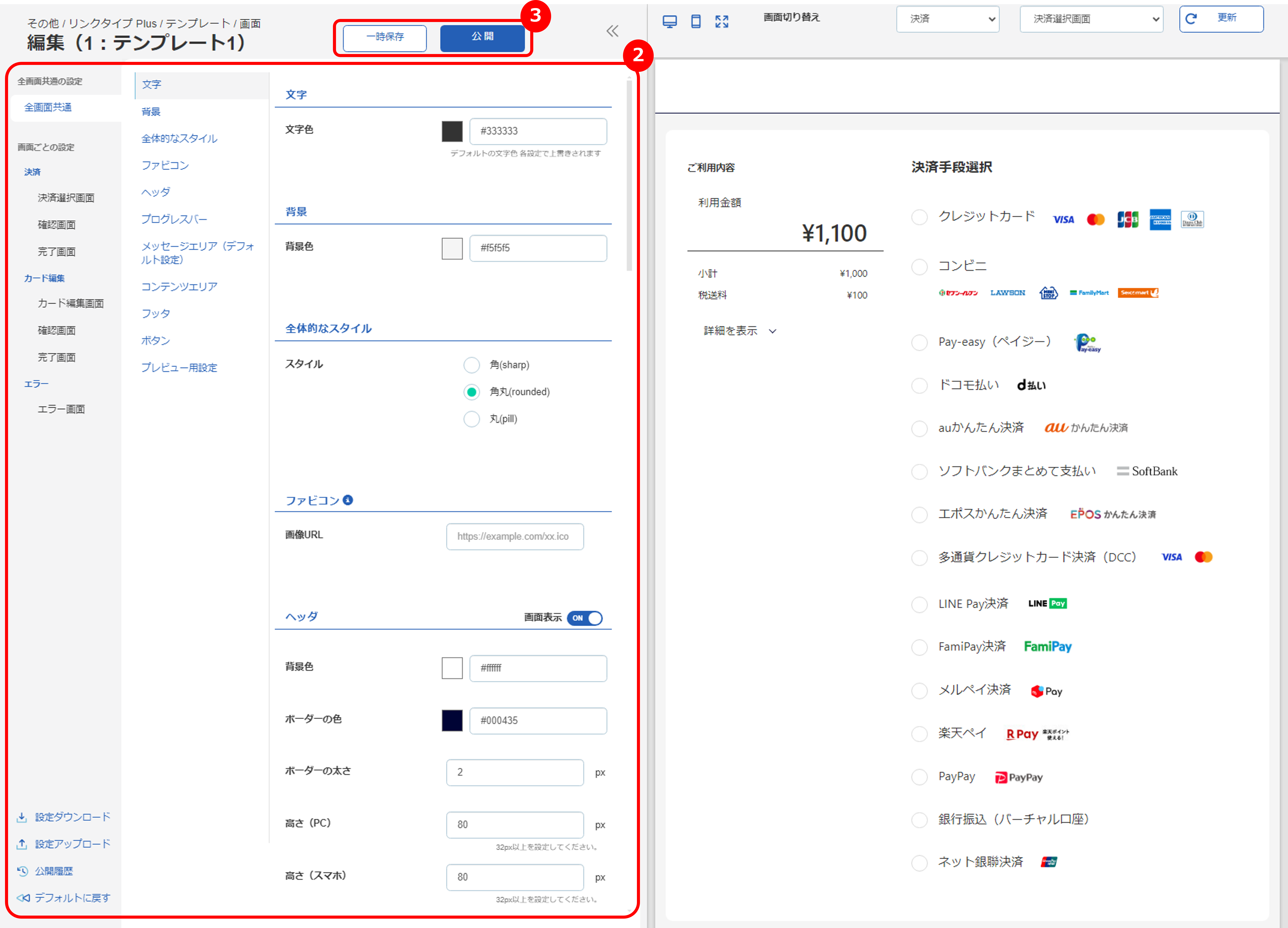Click the Pay-easy logo

pos(1087,343)
